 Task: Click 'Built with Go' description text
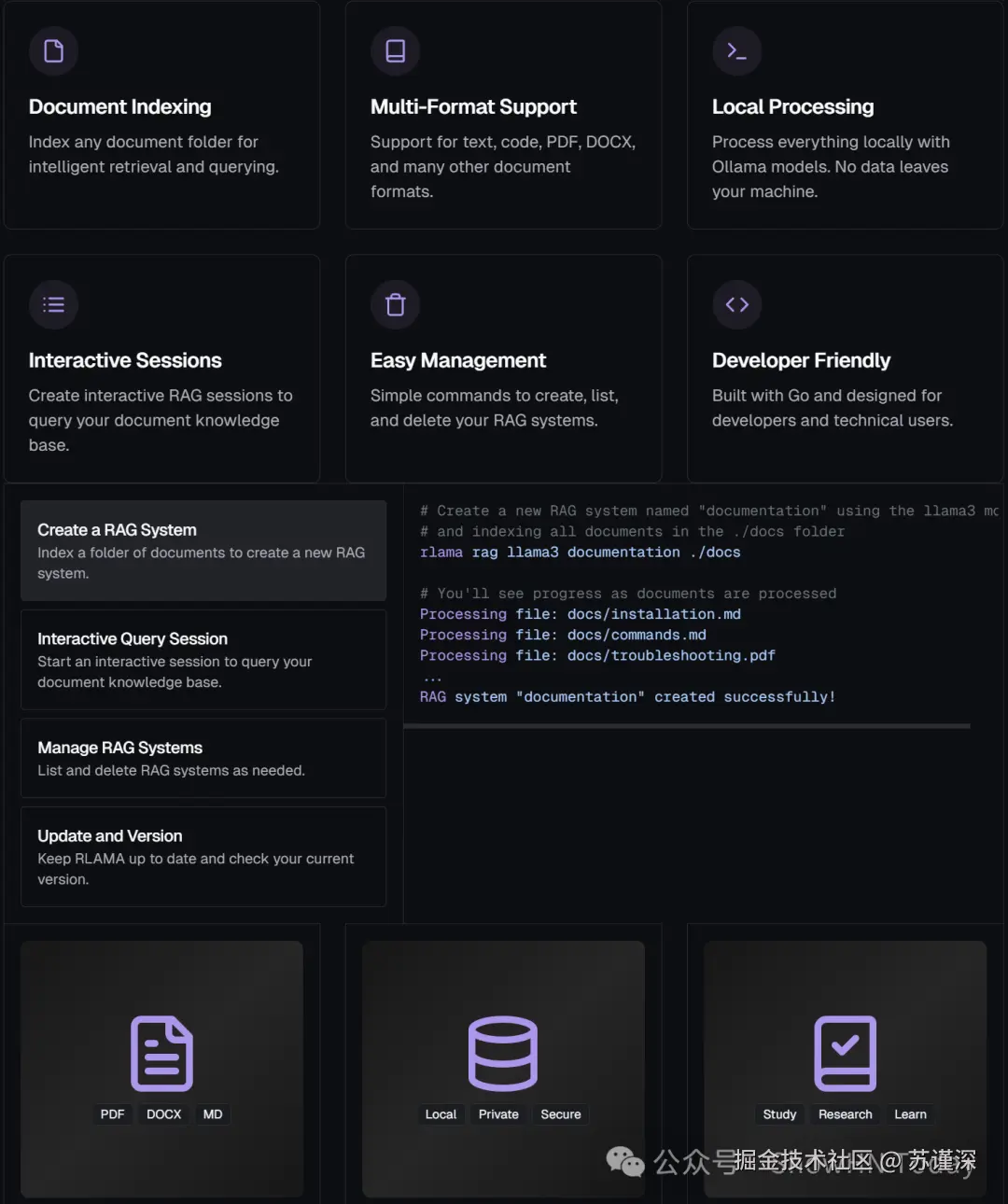tap(833, 408)
